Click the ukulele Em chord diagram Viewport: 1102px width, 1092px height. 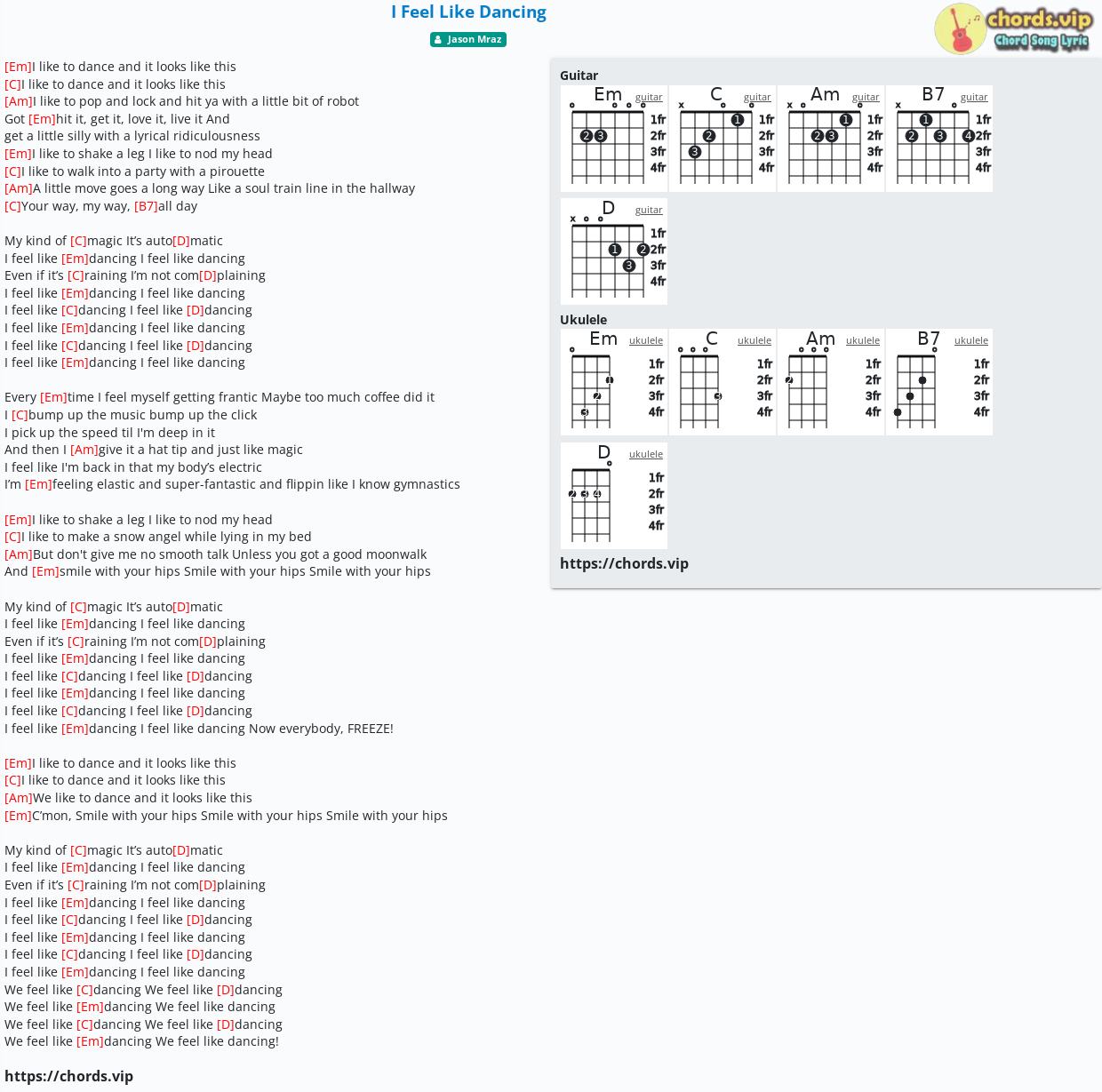pyautogui.click(x=614, y=382)
